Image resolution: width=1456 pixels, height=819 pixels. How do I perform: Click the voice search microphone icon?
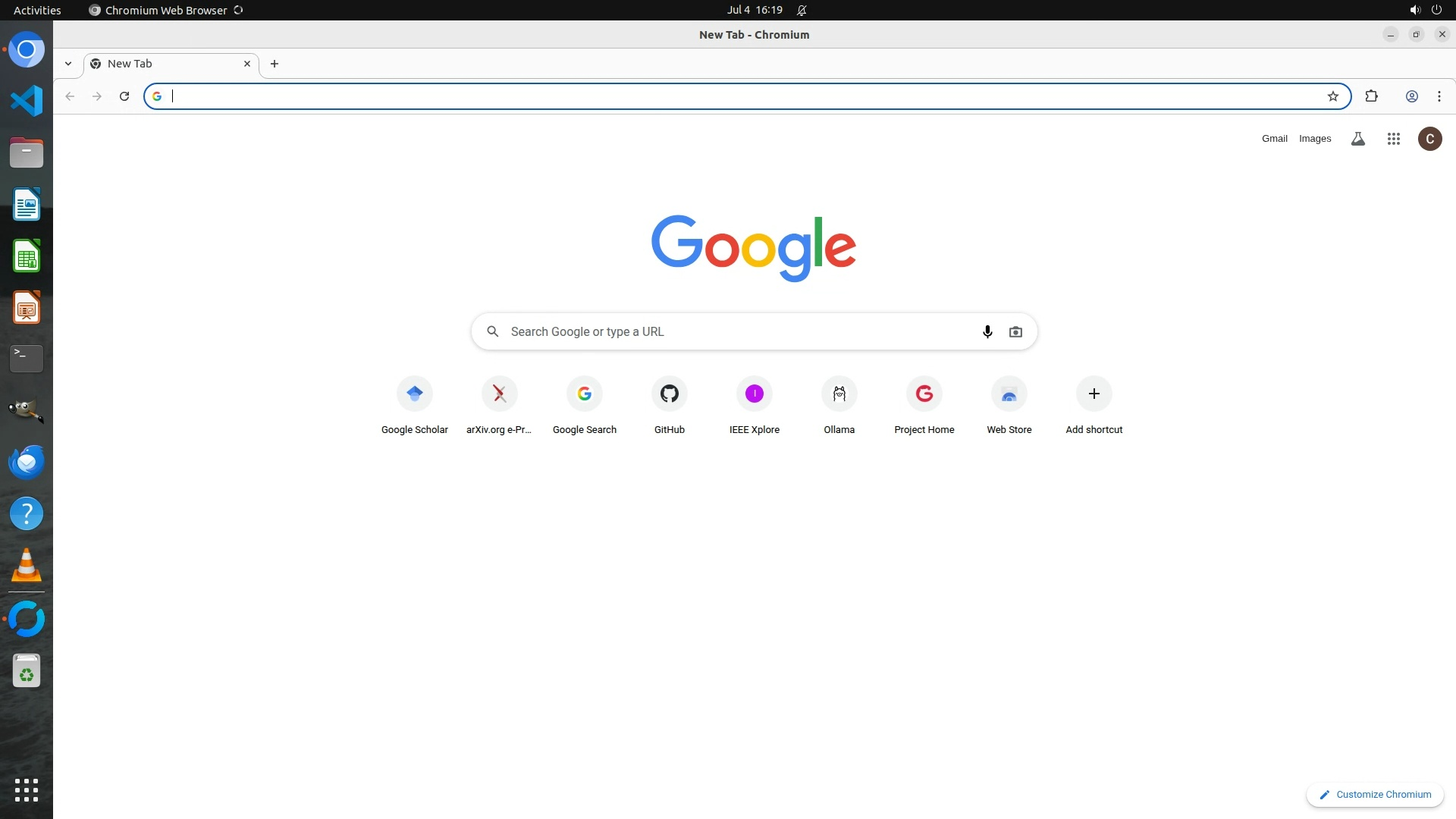(x=987, y=331)
